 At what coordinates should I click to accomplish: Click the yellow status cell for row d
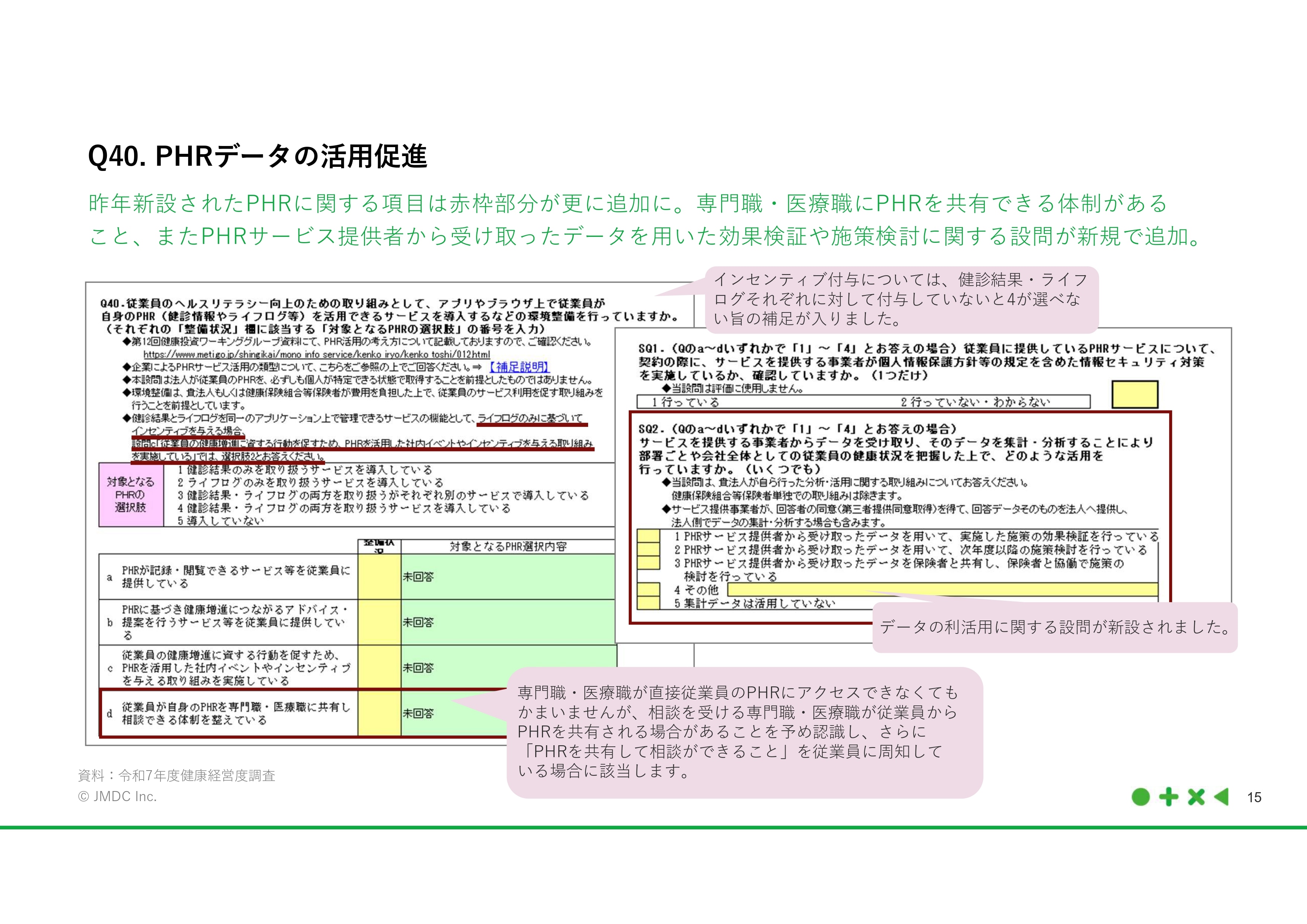pyautogui.click(x=379, y=713)
